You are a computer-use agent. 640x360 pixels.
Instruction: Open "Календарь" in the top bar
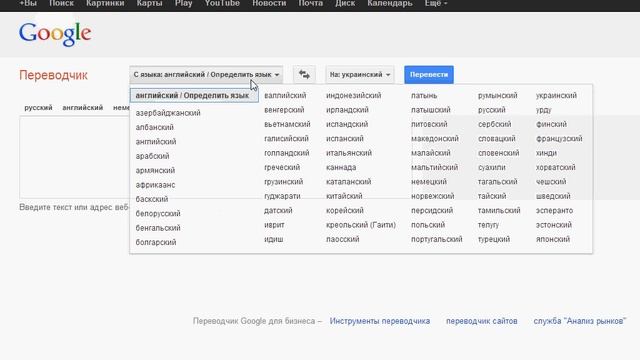coord(389,4)
